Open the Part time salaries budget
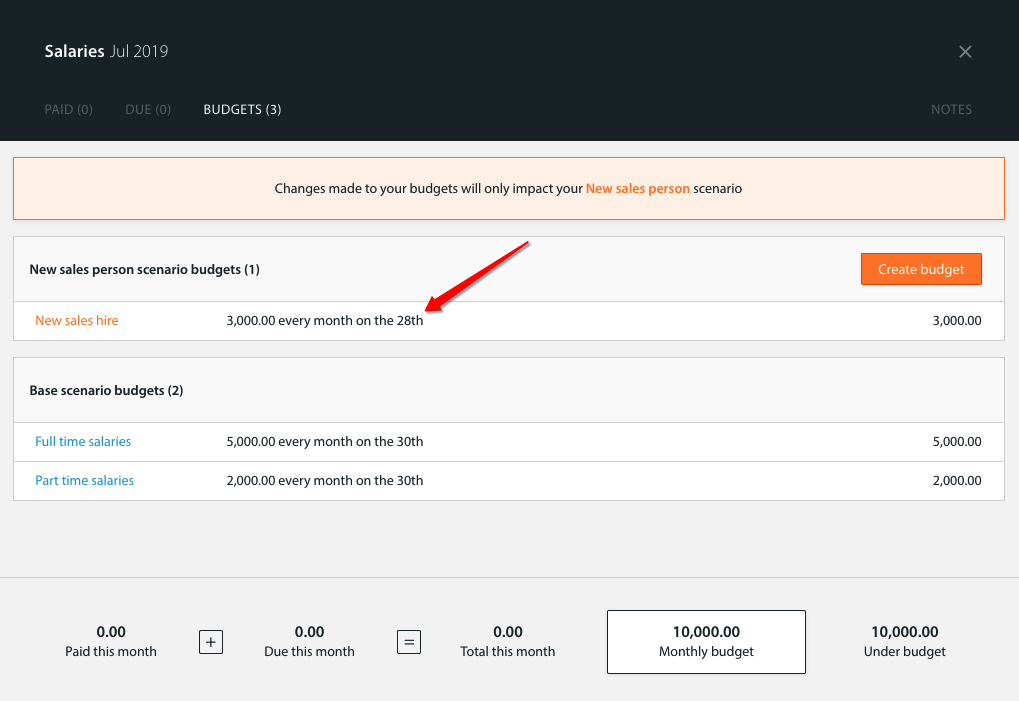This screenshot has height=701, width=1019. pyautogui.click(x=84, y=480)
